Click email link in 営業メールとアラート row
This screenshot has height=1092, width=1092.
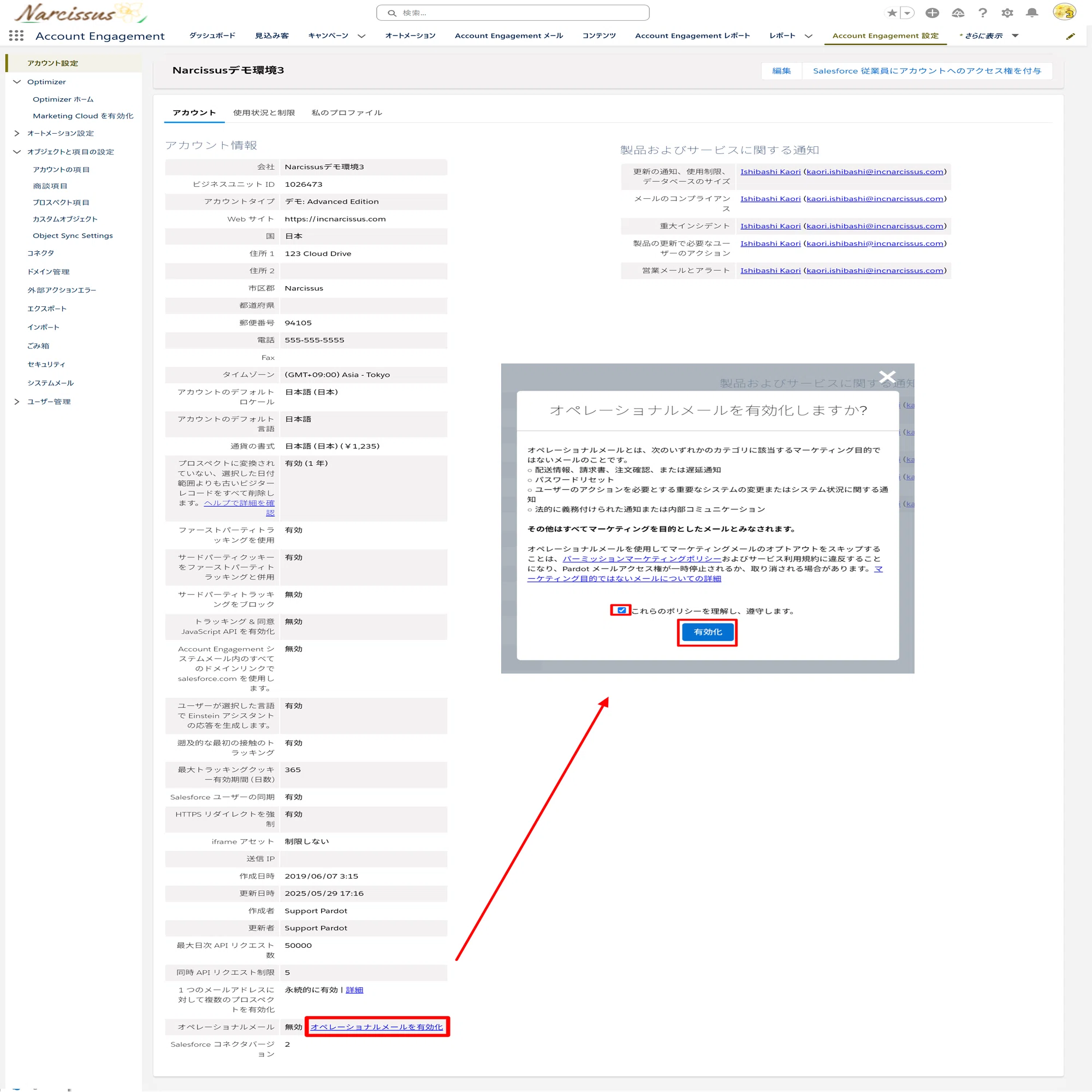point(875,270)
